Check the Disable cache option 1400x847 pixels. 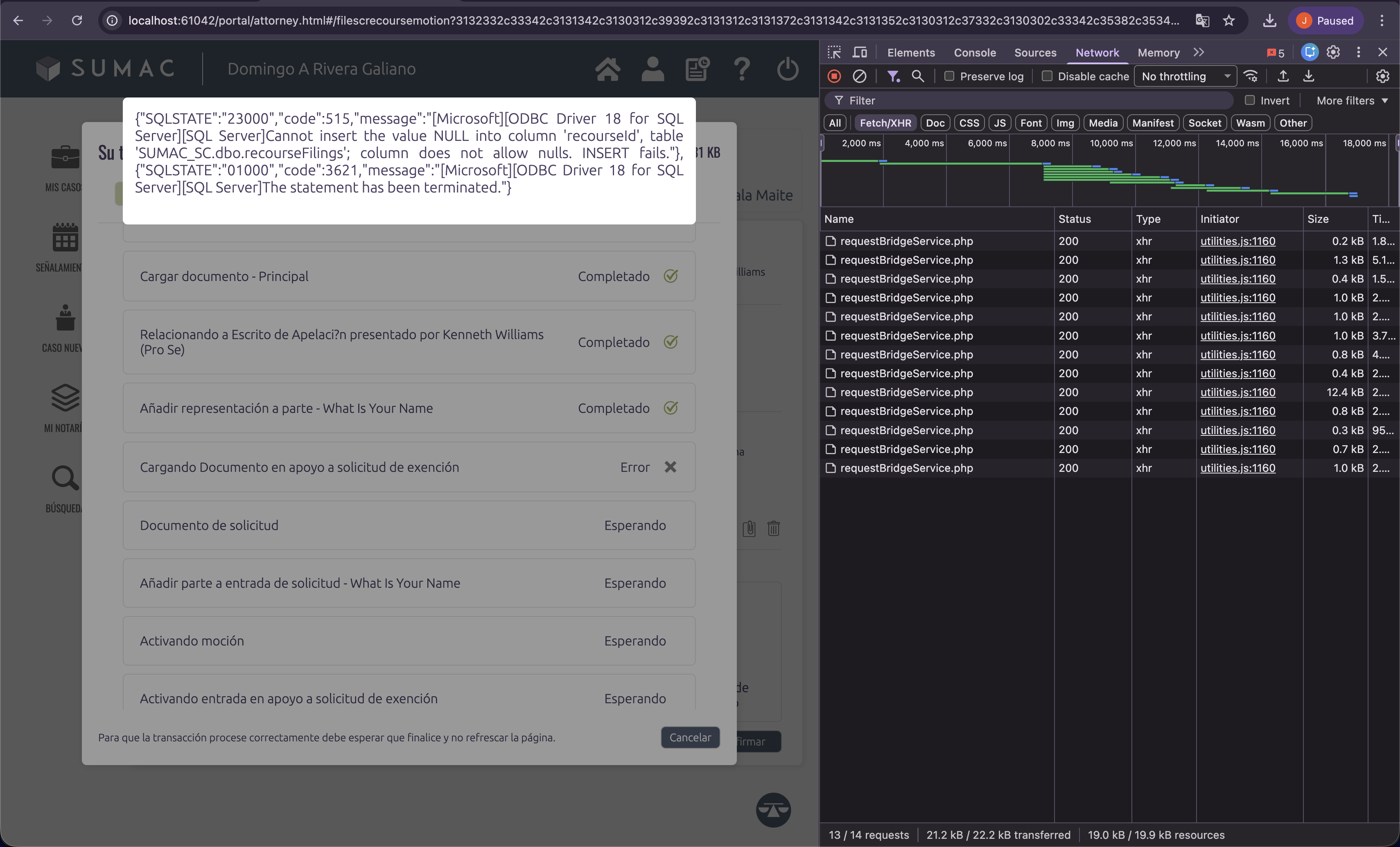pyautogui.click(x=1047, y=76)
